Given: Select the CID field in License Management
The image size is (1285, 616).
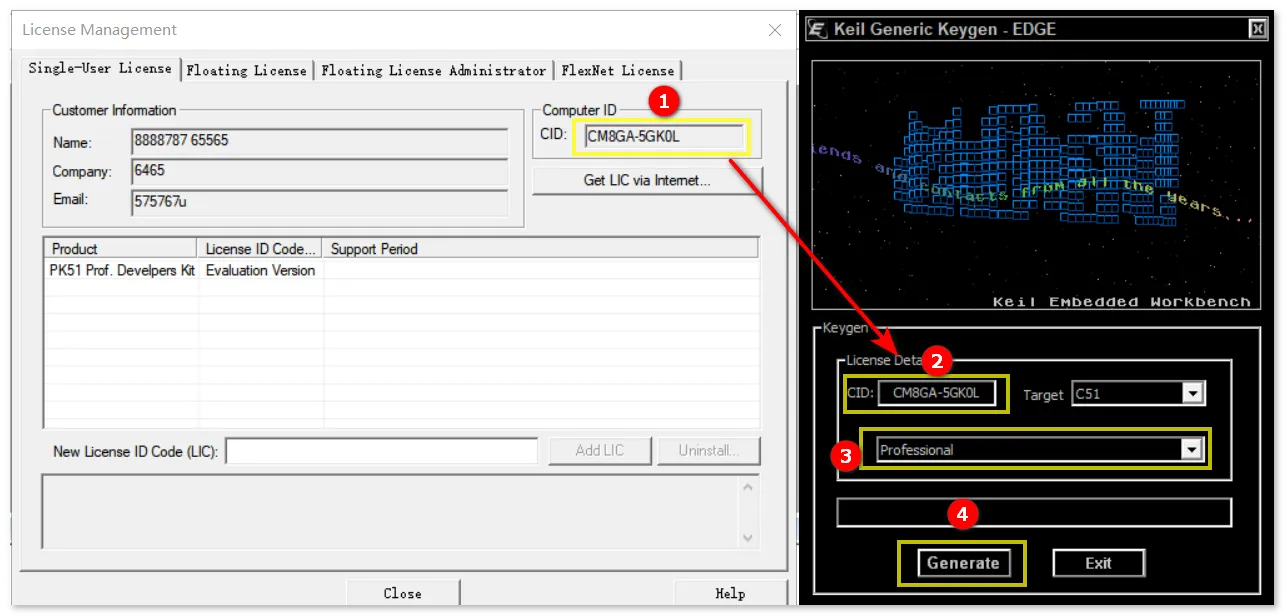Looking at the screenshot, I should point(664,137).
